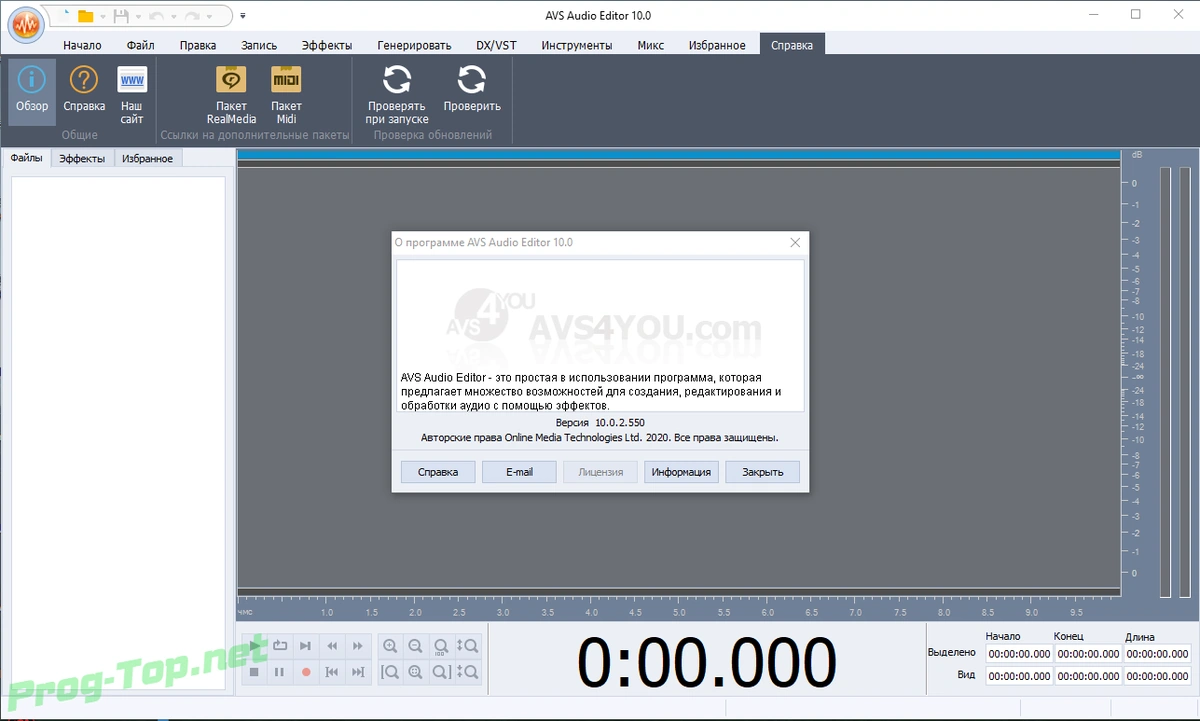
Task: Click the AVS Audio Editor application orb button
Action: [26, 25]
